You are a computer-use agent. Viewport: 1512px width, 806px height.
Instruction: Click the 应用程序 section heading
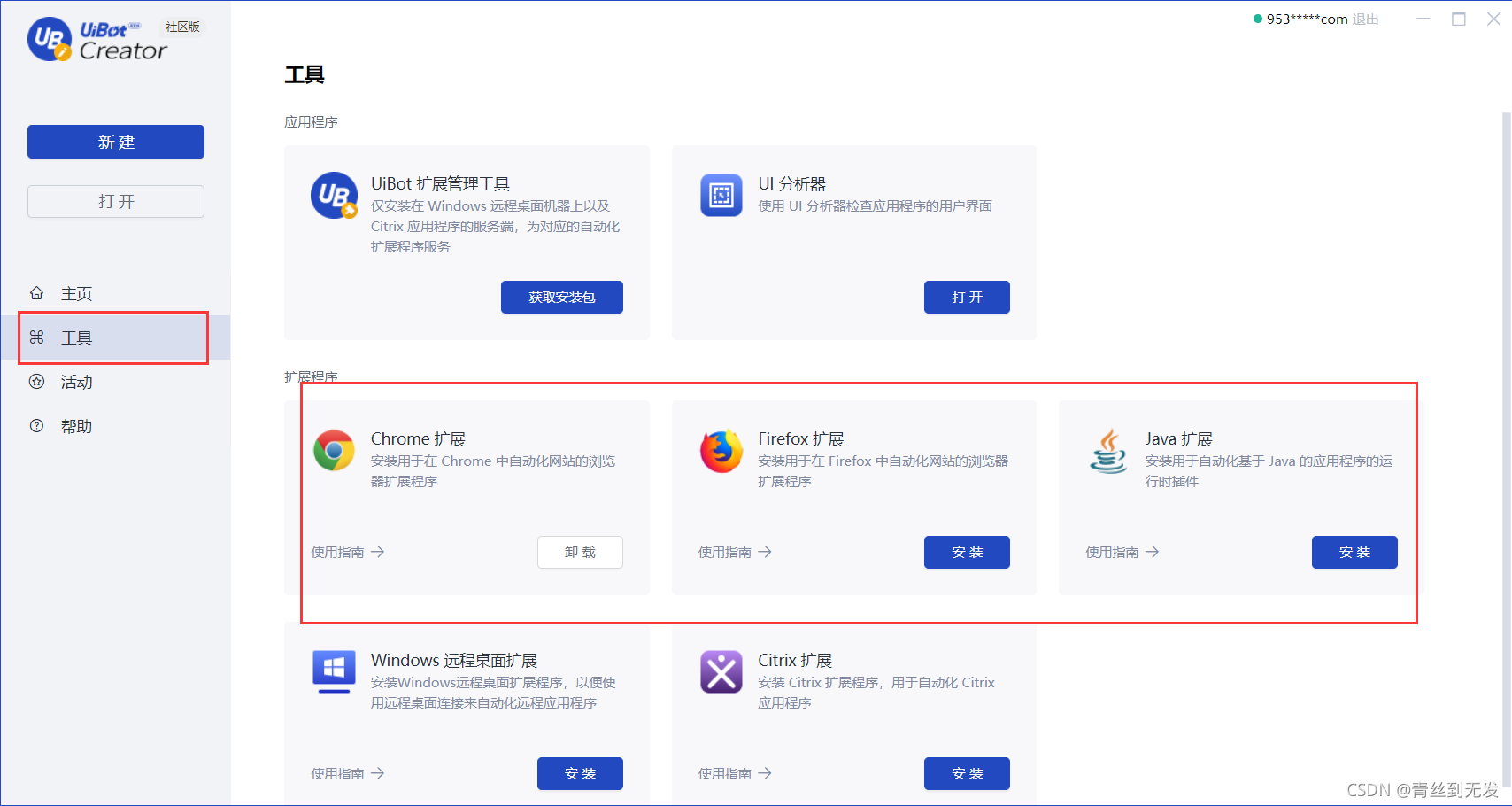[311, 121]
